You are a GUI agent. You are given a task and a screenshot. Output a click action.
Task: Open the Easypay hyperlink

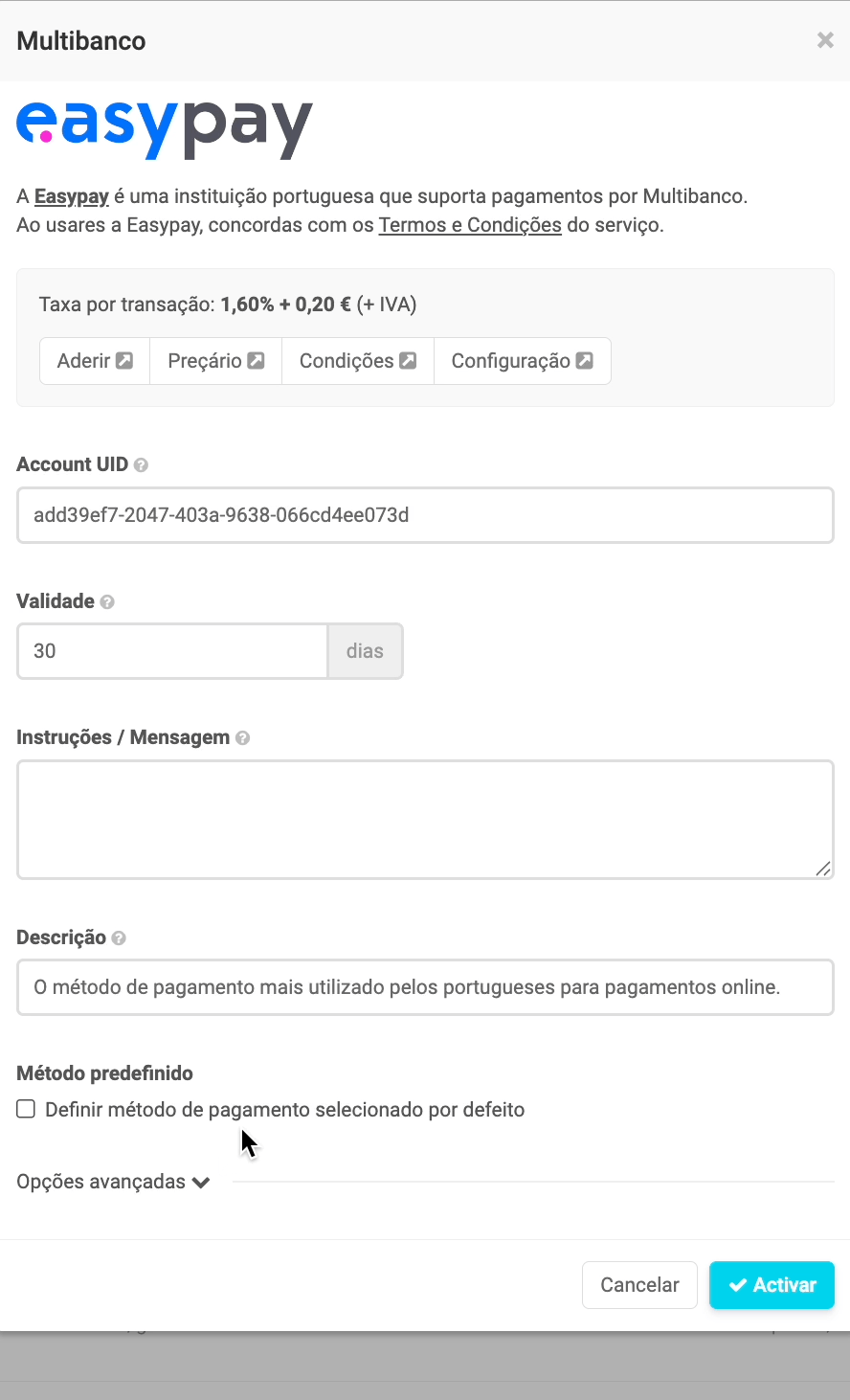(x=72, y=196)
